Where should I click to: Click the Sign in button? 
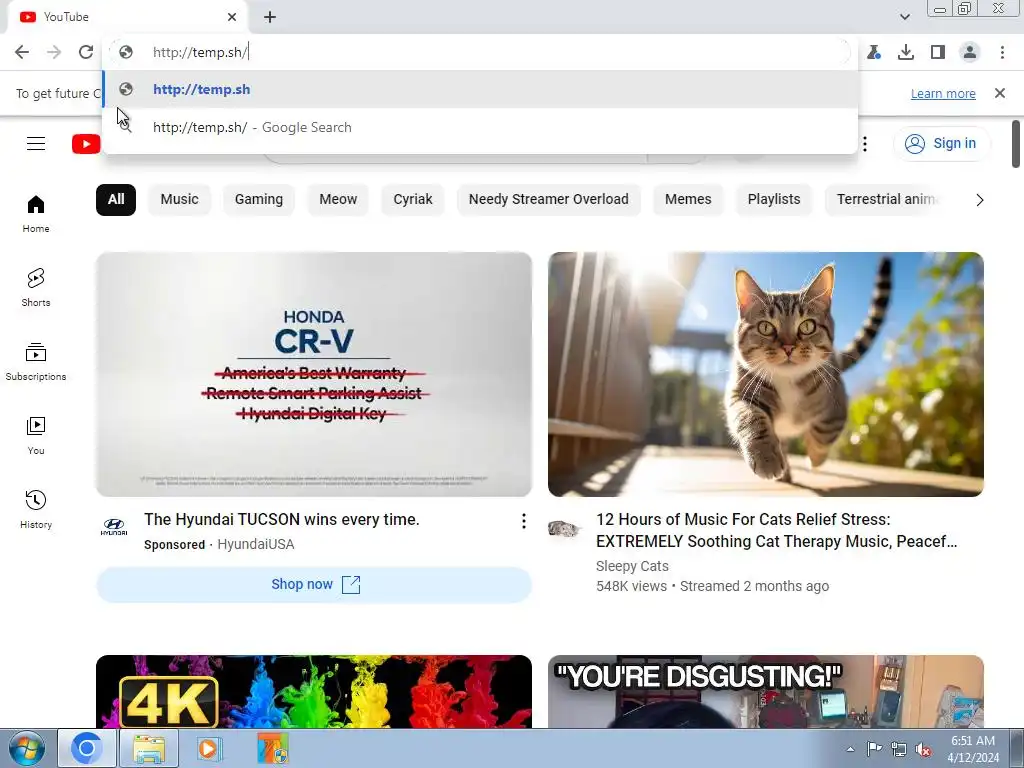tap(941, 143)
